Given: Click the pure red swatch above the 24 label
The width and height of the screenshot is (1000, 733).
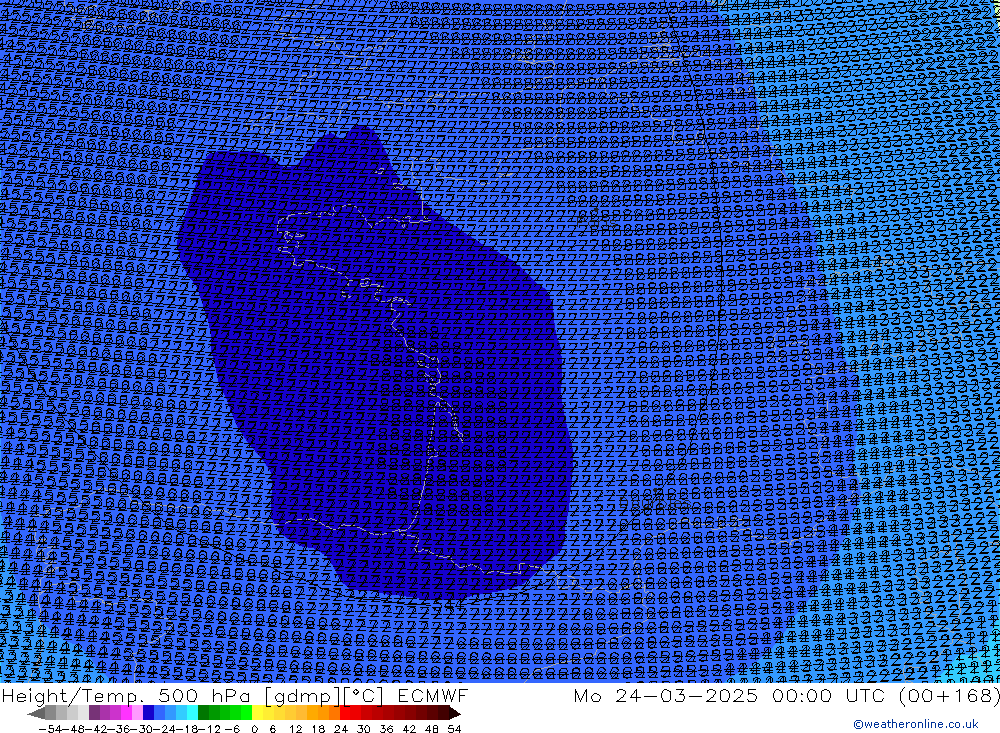Looking at the screenshot, I should click(345, 713).
